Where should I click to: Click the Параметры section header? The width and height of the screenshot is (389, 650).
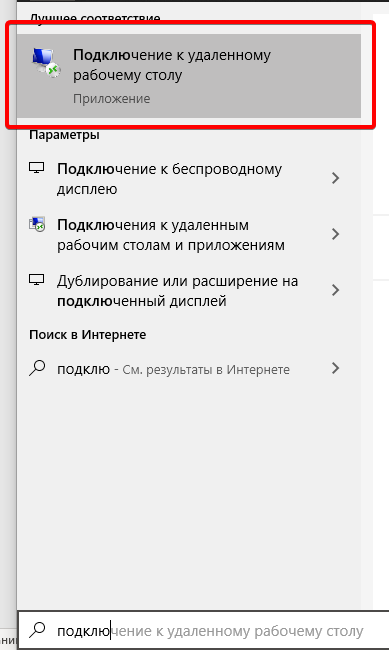(x=64, y=135)
